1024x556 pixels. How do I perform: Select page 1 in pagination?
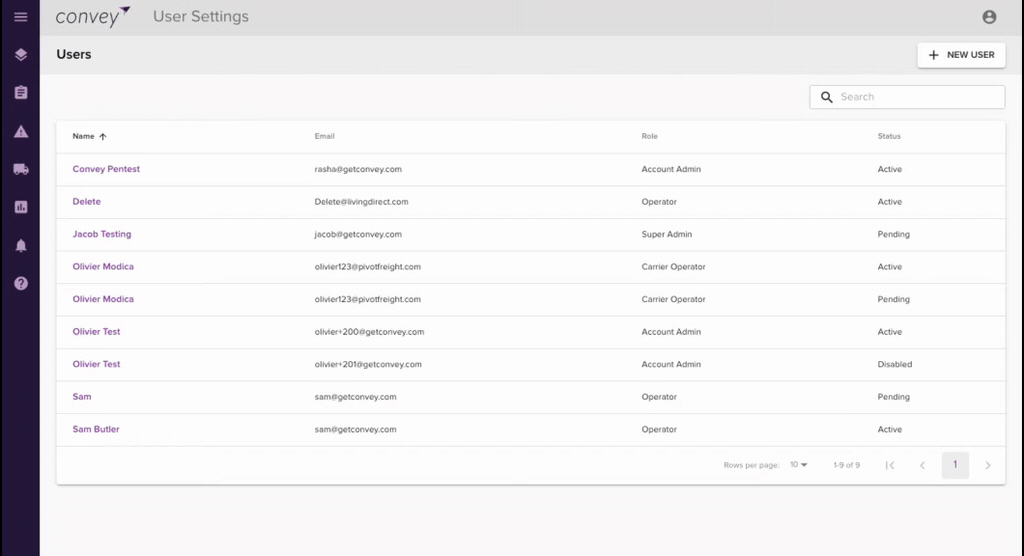(955, 465)
